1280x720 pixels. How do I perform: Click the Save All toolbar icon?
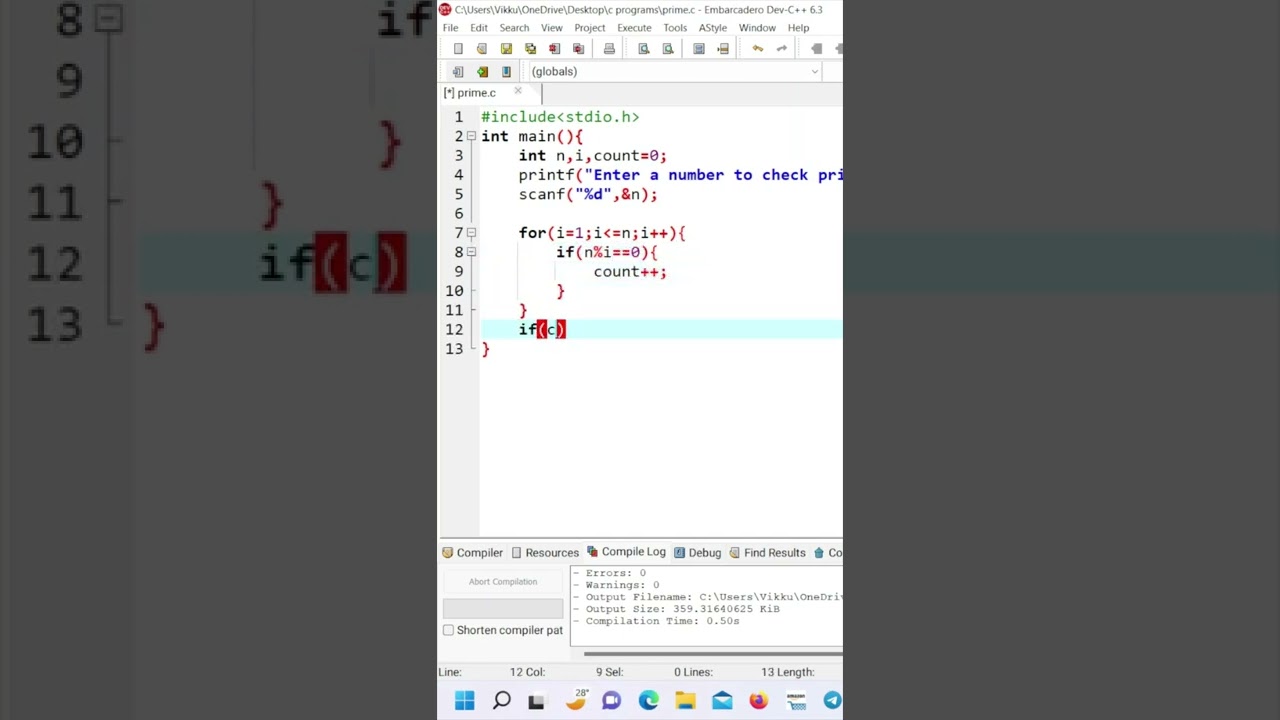530,49
